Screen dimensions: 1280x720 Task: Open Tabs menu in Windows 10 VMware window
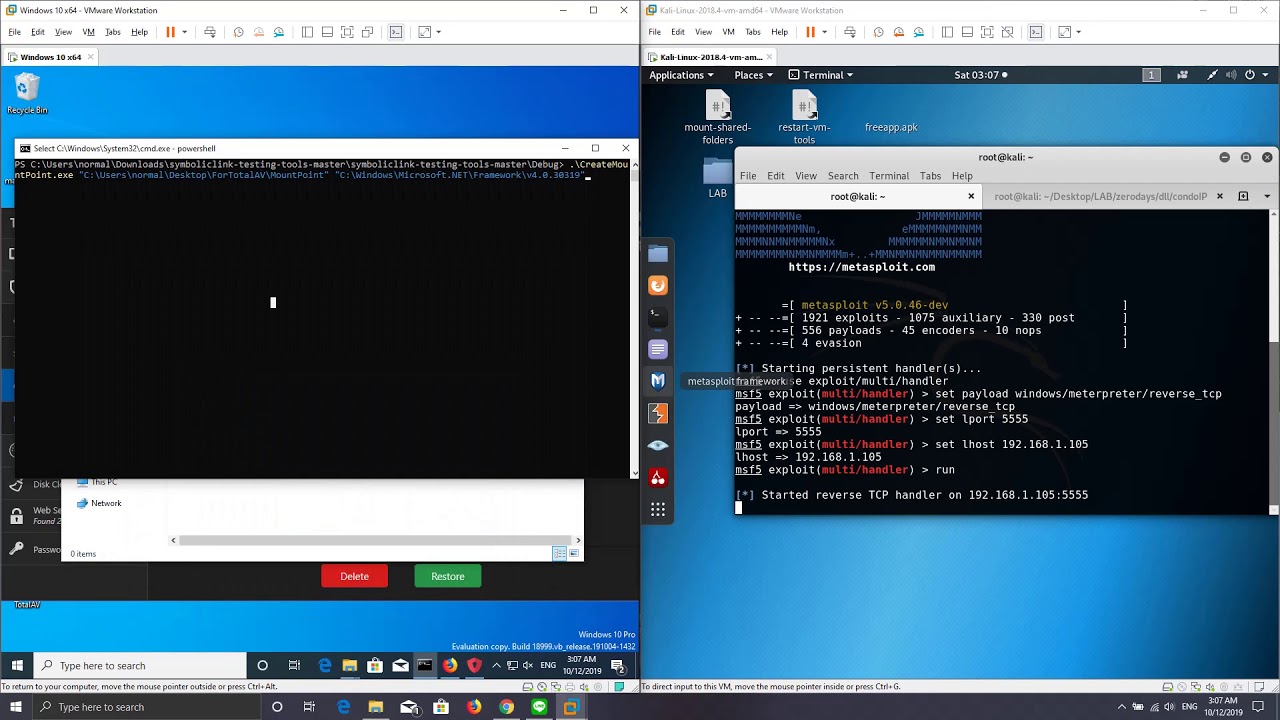pyautogui.click(x=113, y=32)
